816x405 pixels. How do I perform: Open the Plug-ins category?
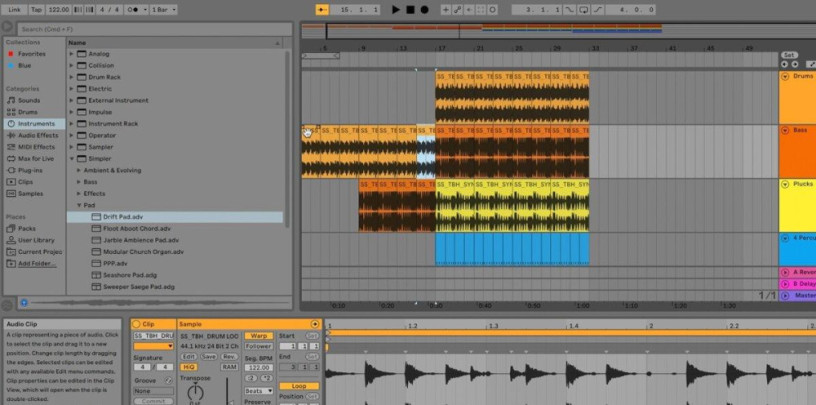tap(30, 170)
